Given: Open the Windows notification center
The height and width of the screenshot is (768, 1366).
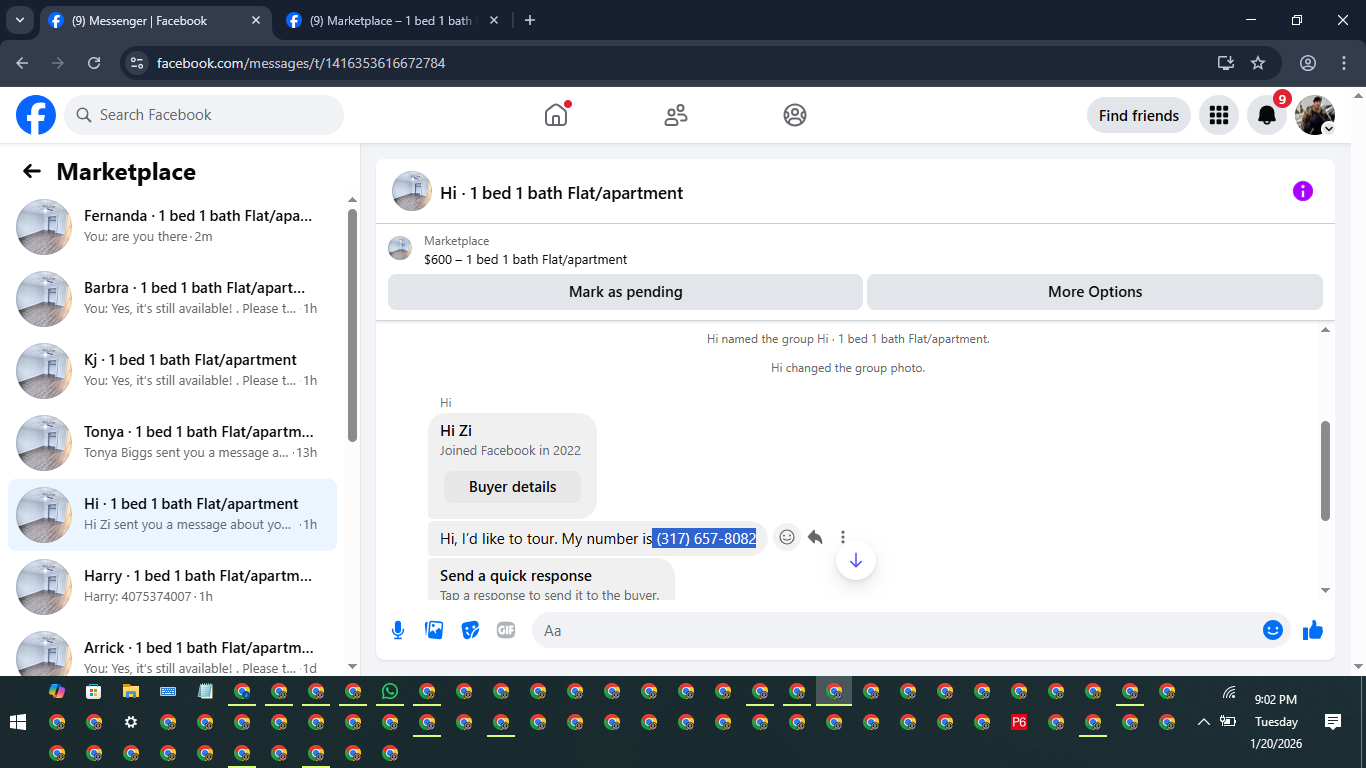Looking at the screenshot, I should click(1332, 722).
